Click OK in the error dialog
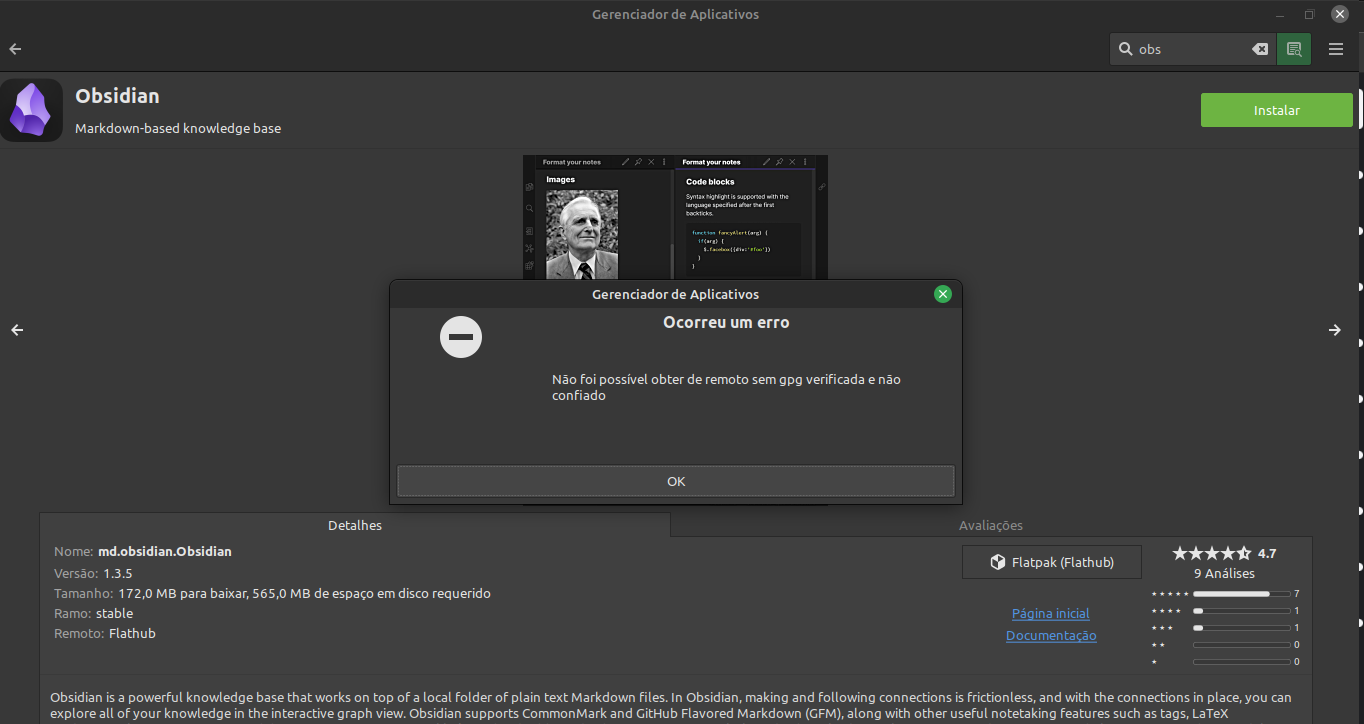This screenshot has height=724, width=1364. point(676,481)
